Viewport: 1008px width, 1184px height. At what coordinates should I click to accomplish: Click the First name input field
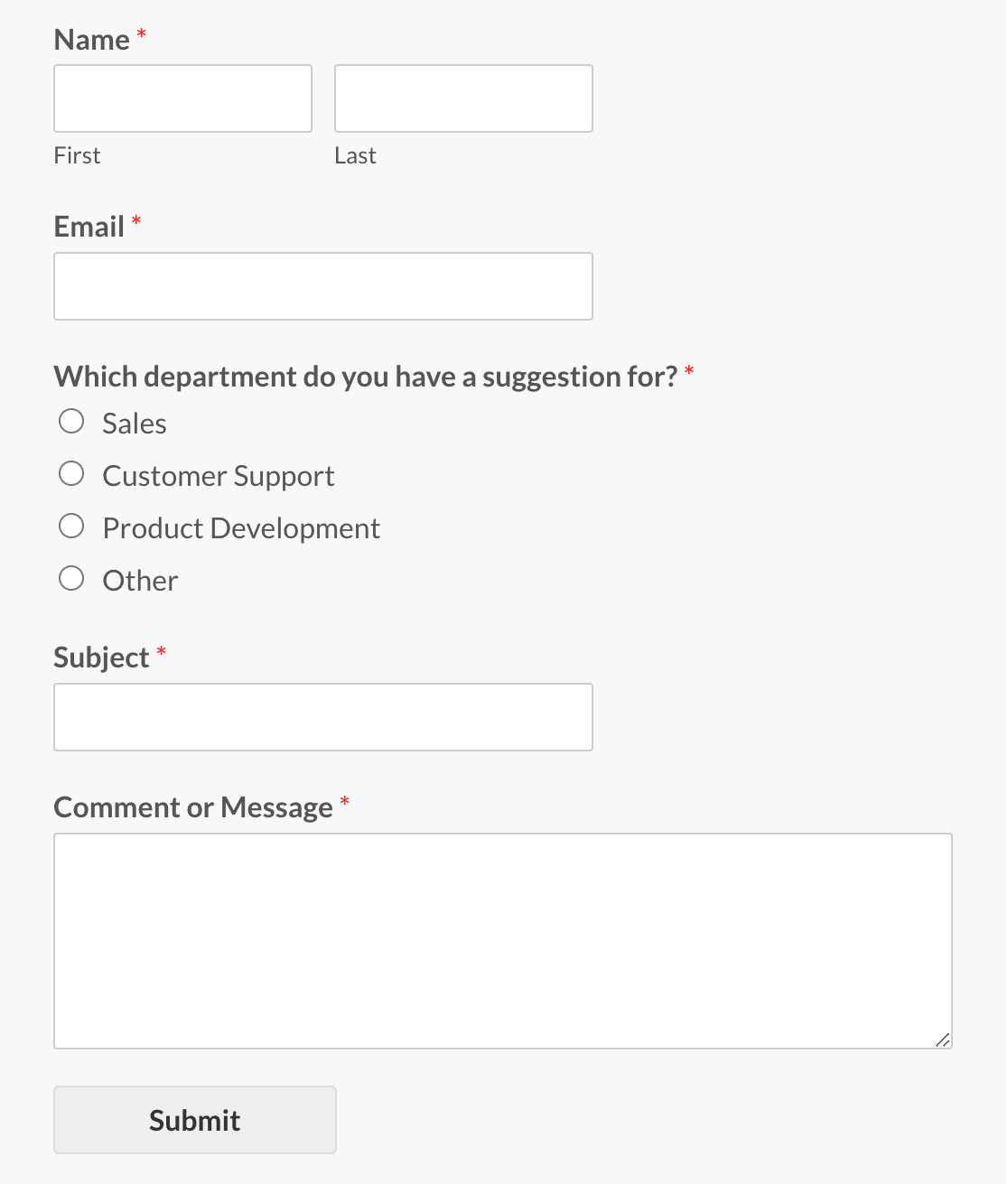coord(182,98)
